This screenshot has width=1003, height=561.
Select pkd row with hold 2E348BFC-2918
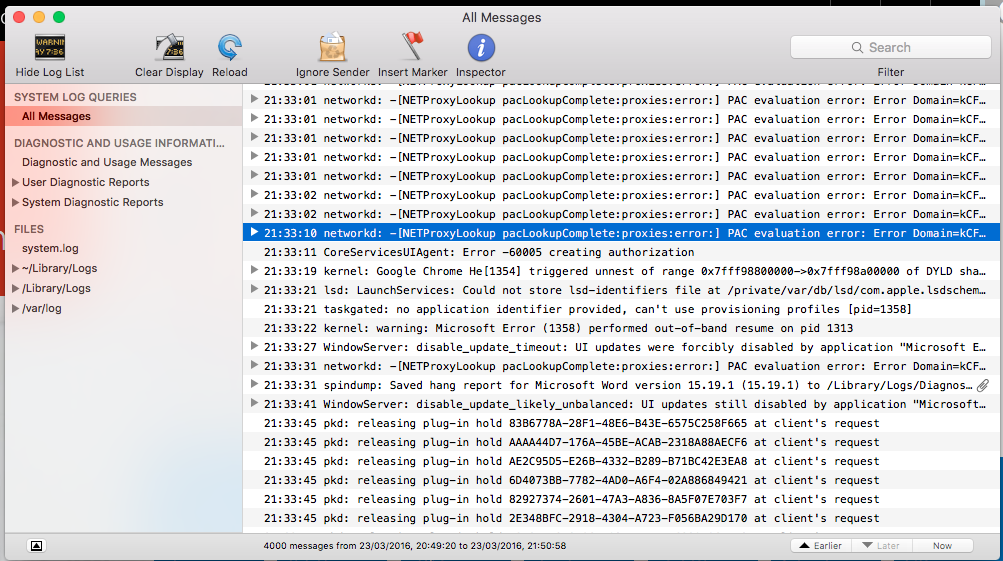tap(621, 518)
